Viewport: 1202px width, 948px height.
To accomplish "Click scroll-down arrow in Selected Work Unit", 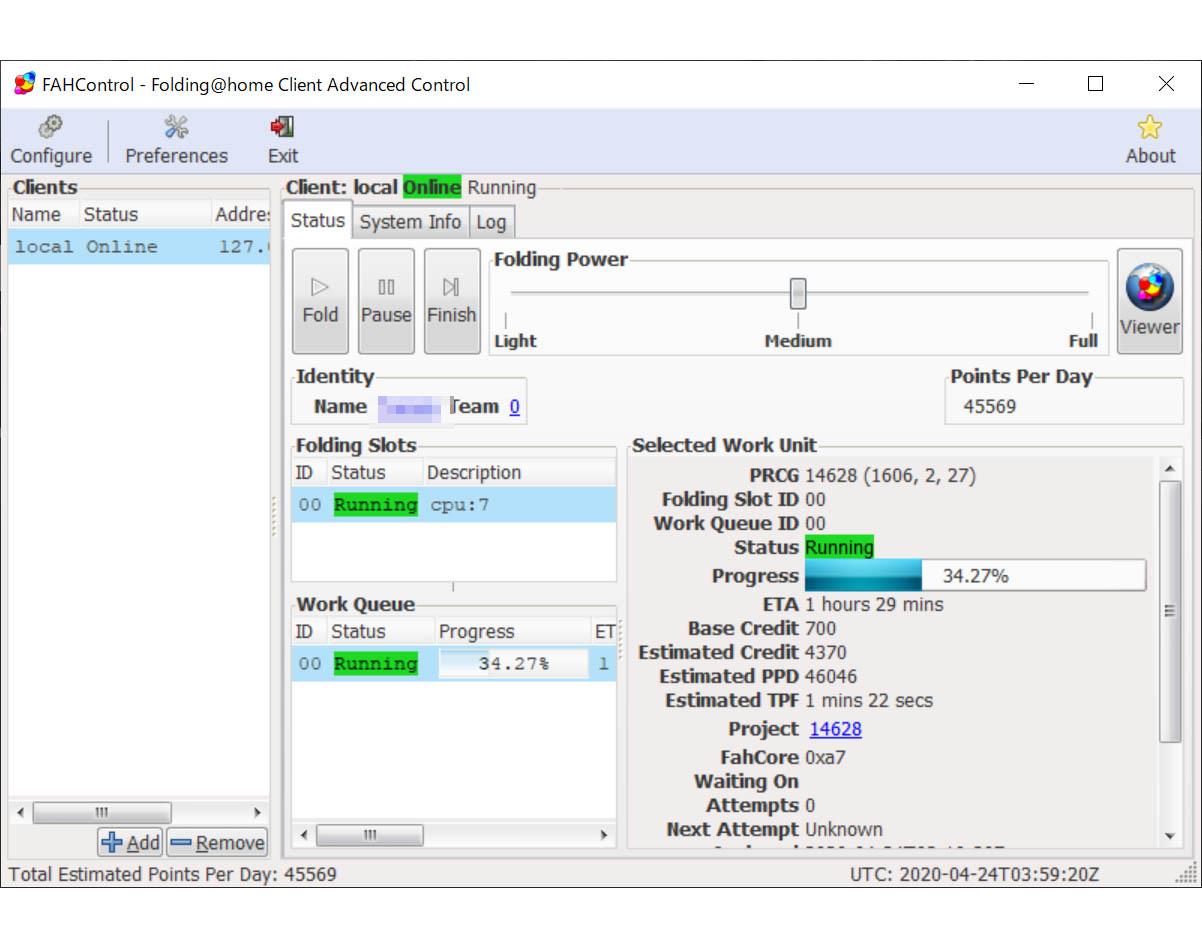I will pos(1170,837).
